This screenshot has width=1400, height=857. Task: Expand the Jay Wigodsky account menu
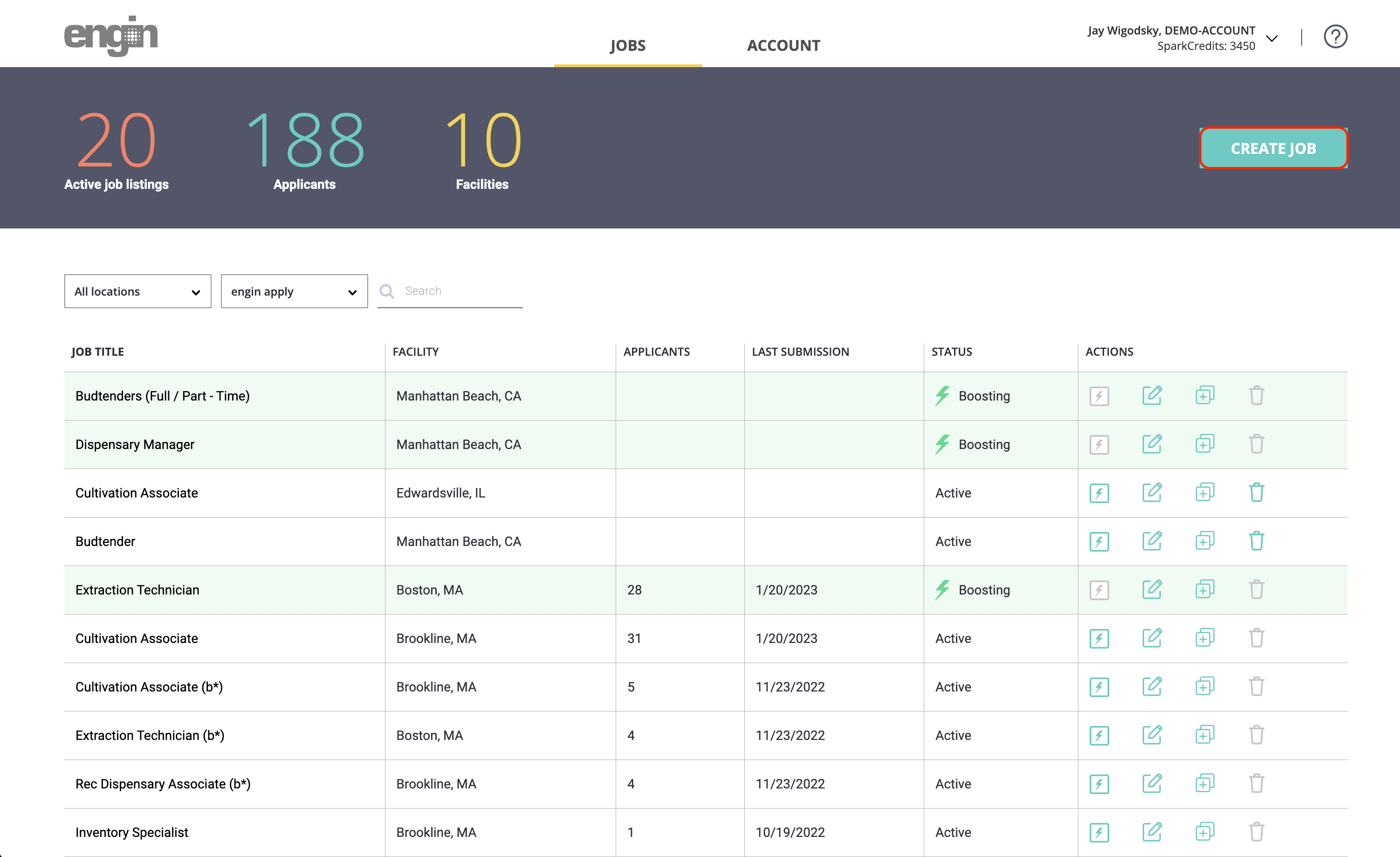(x=1271, y=38)
